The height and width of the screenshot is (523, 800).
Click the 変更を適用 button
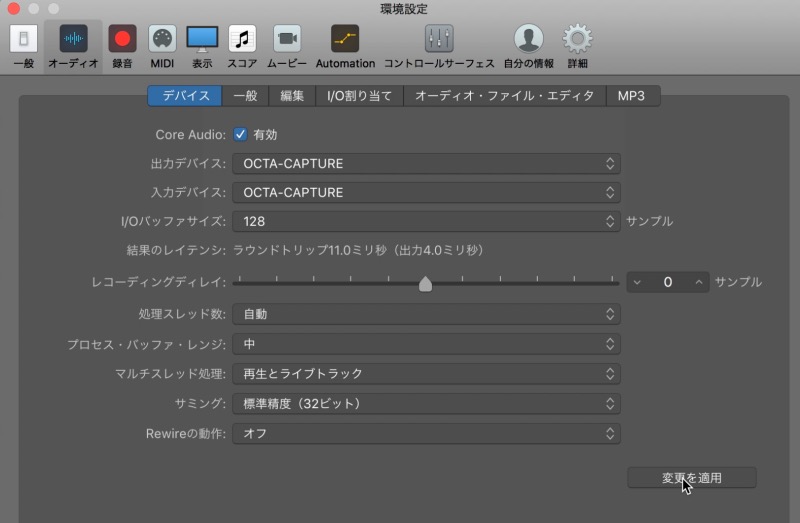(x=692, y=478)
